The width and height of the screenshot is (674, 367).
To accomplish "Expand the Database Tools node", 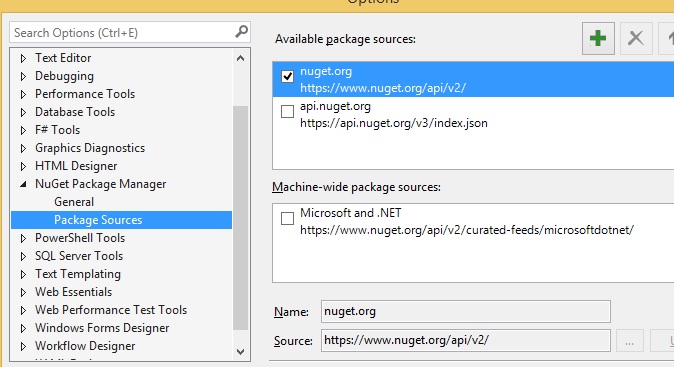I will point(23,112).
